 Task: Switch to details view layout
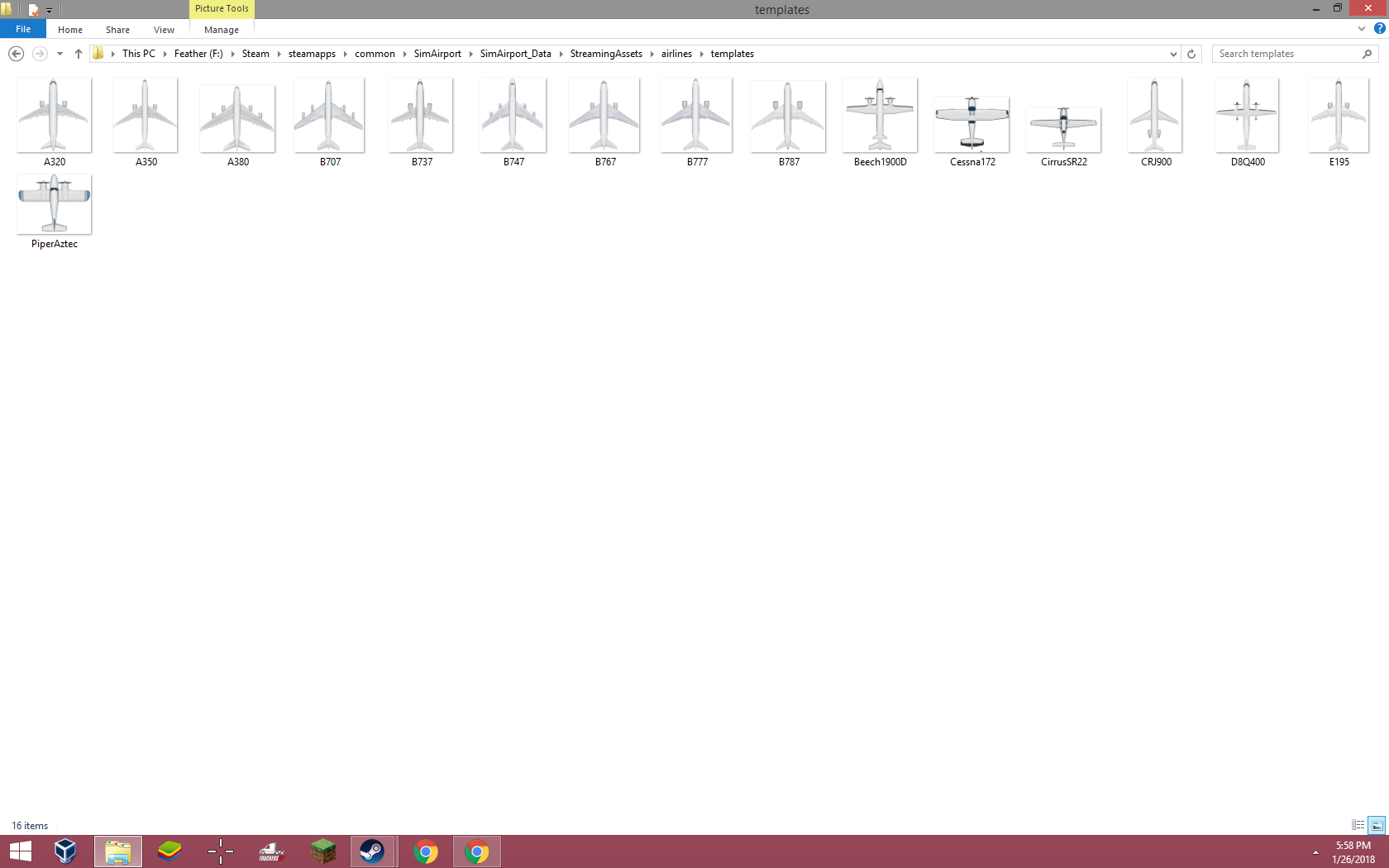[x=1358, y=825]
